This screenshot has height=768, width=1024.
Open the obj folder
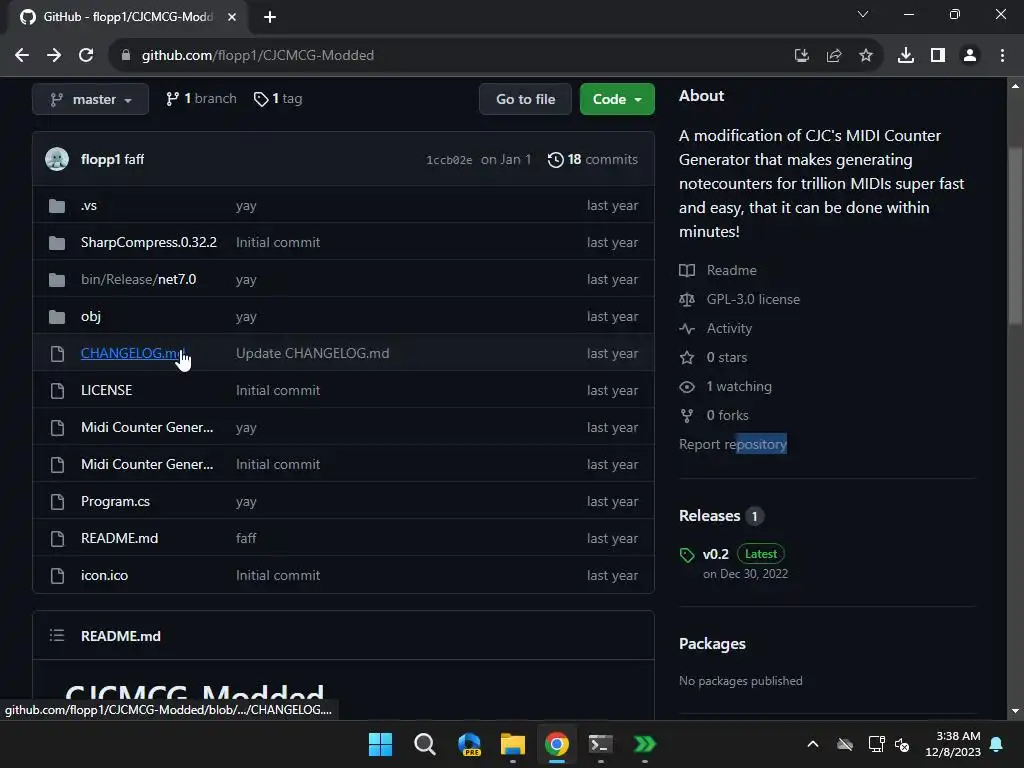(x=91, y=317)
